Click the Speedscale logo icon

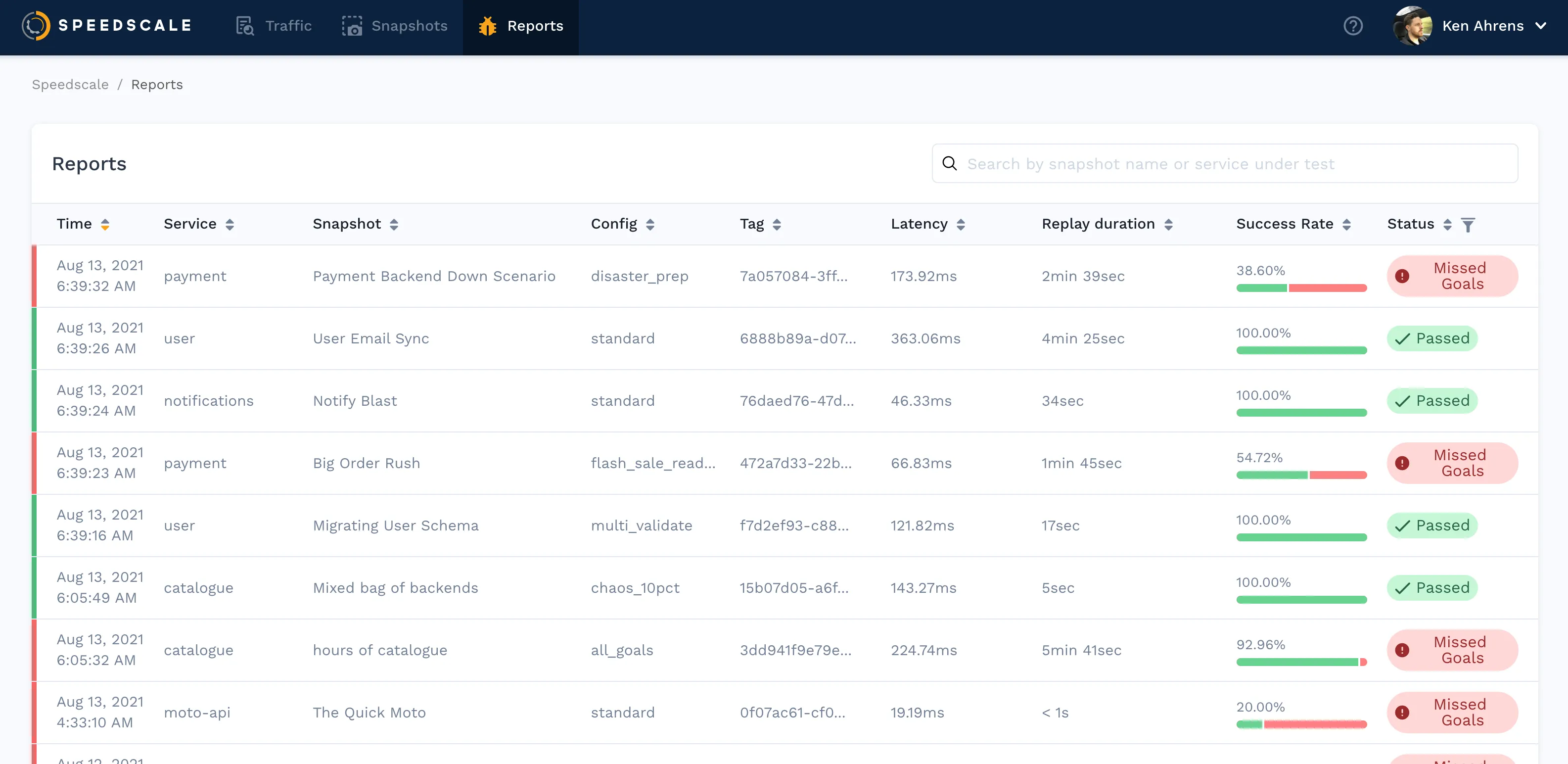pyautogui.click(x=35, y=26)
